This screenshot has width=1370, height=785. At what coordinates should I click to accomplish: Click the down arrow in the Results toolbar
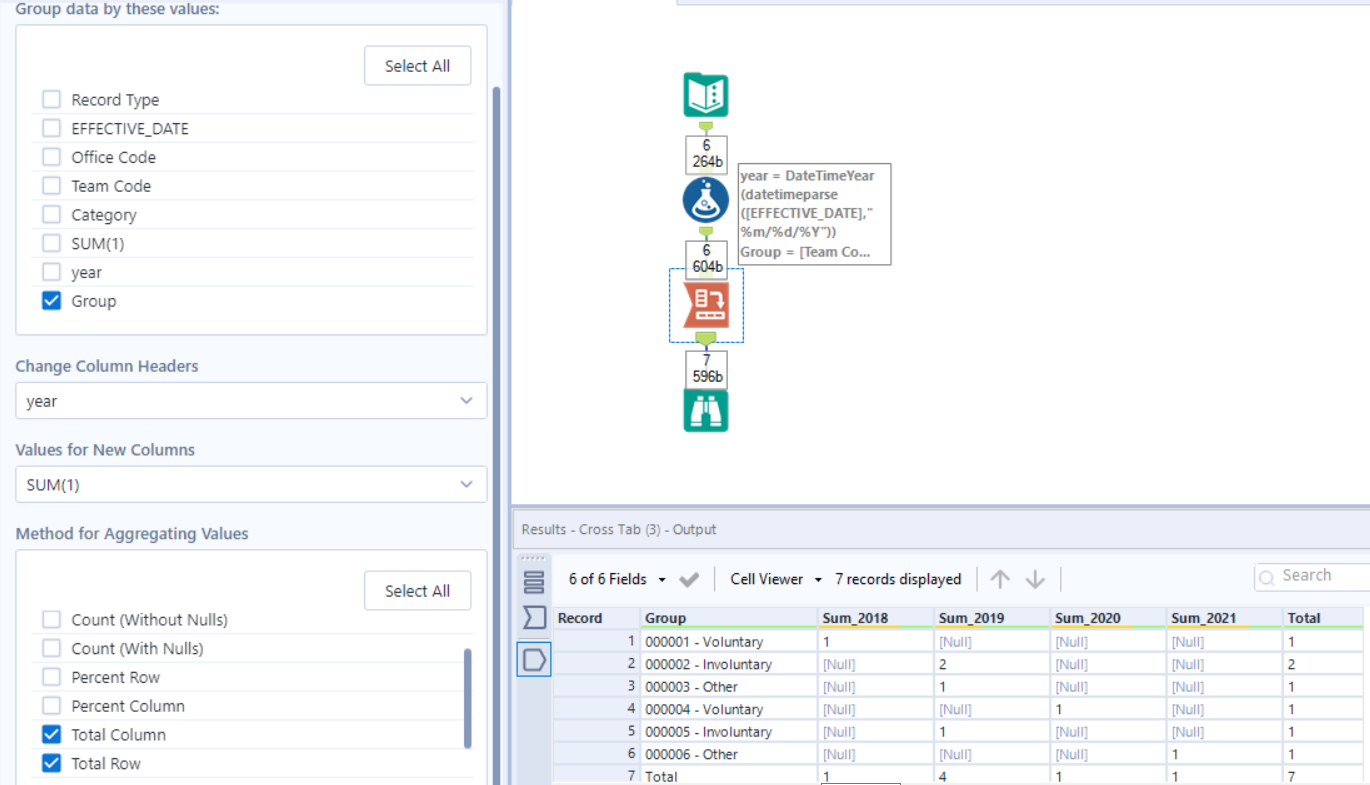coord(1034,578)
